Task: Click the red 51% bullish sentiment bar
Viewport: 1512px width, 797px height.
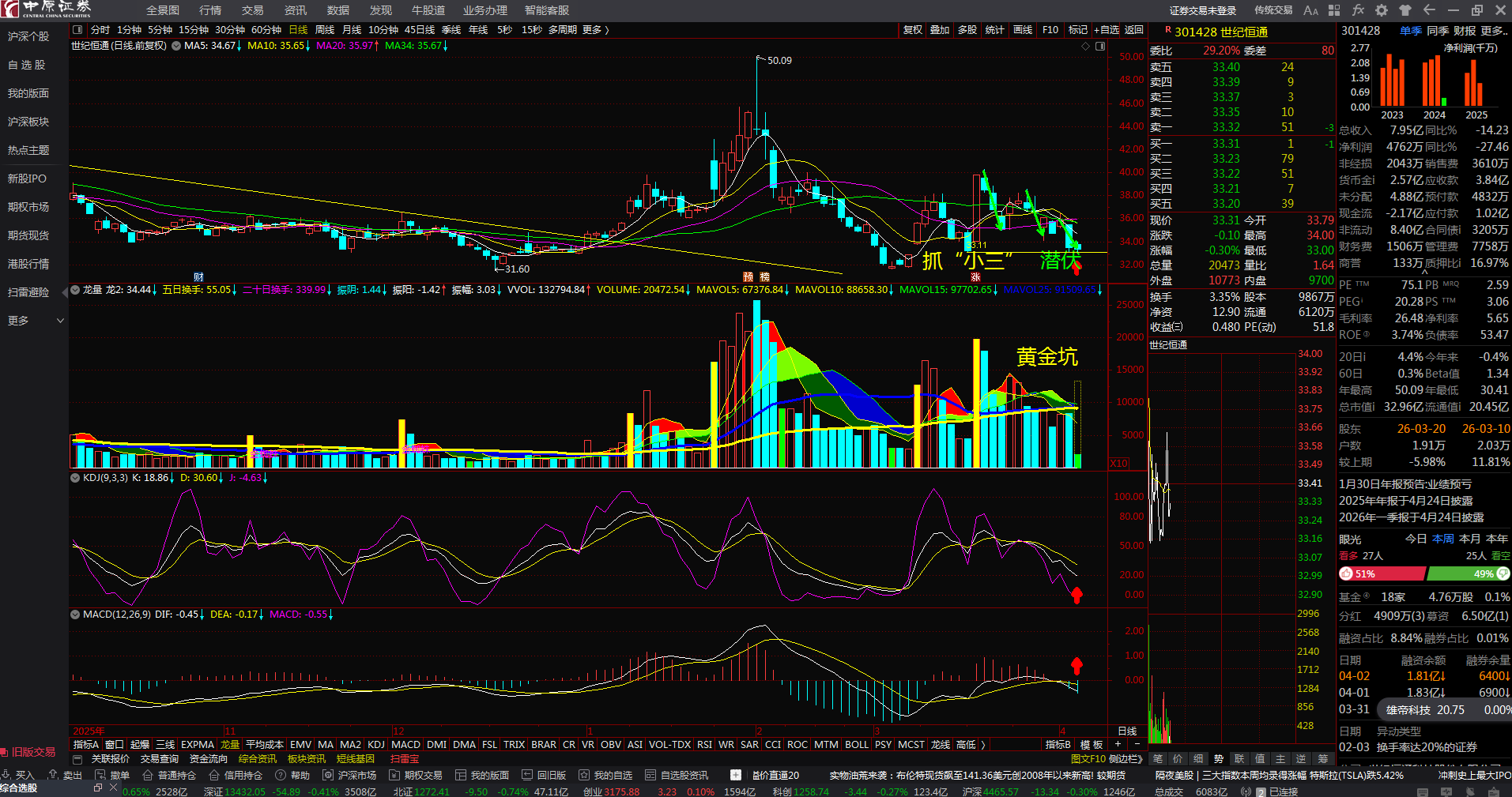Action: pos(1382,574)
